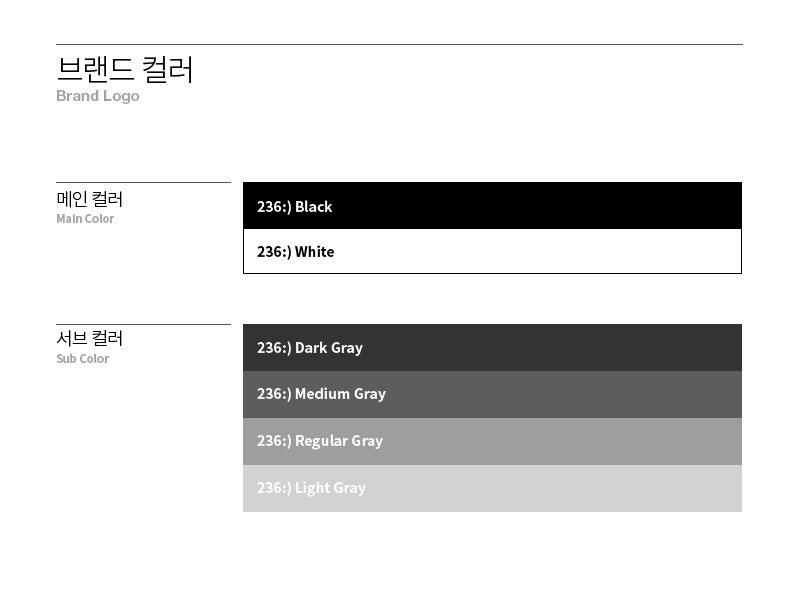Click the Brand Logo subtitle text
The height and width of the screenshot is (600, 800).
pyautogui.click(x=97, y=96)
